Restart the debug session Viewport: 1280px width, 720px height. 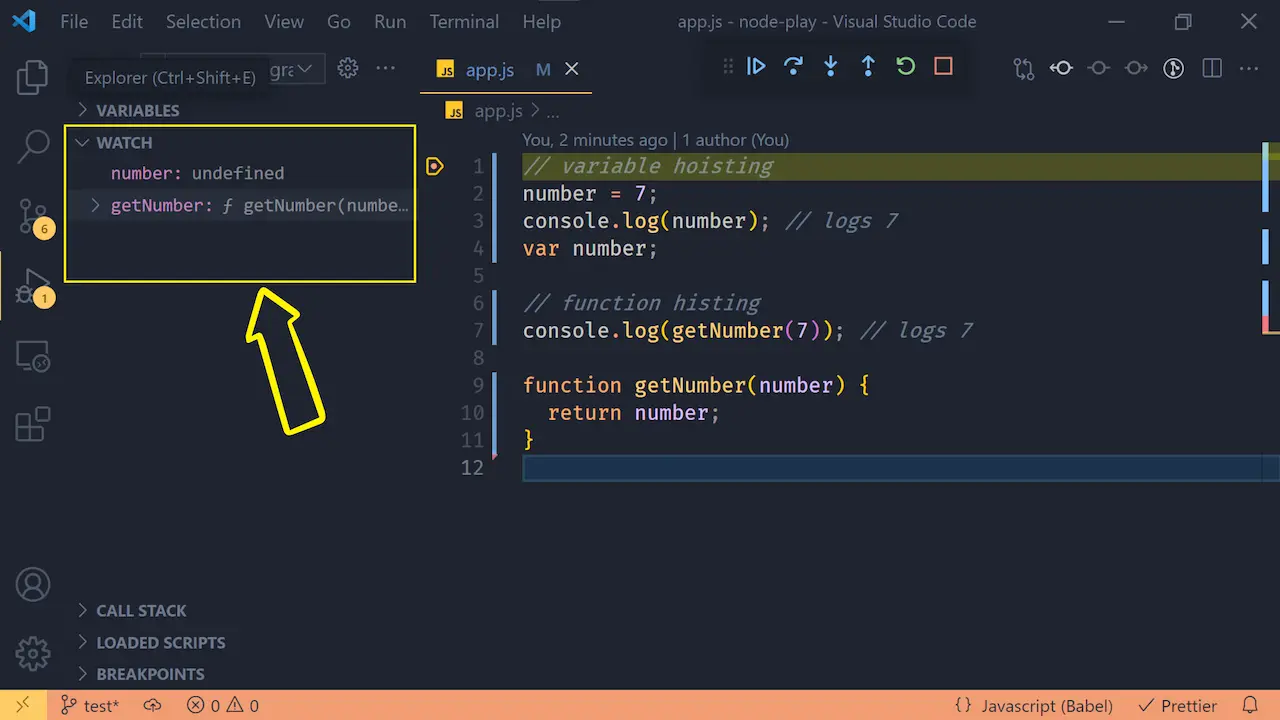point(905,67)
